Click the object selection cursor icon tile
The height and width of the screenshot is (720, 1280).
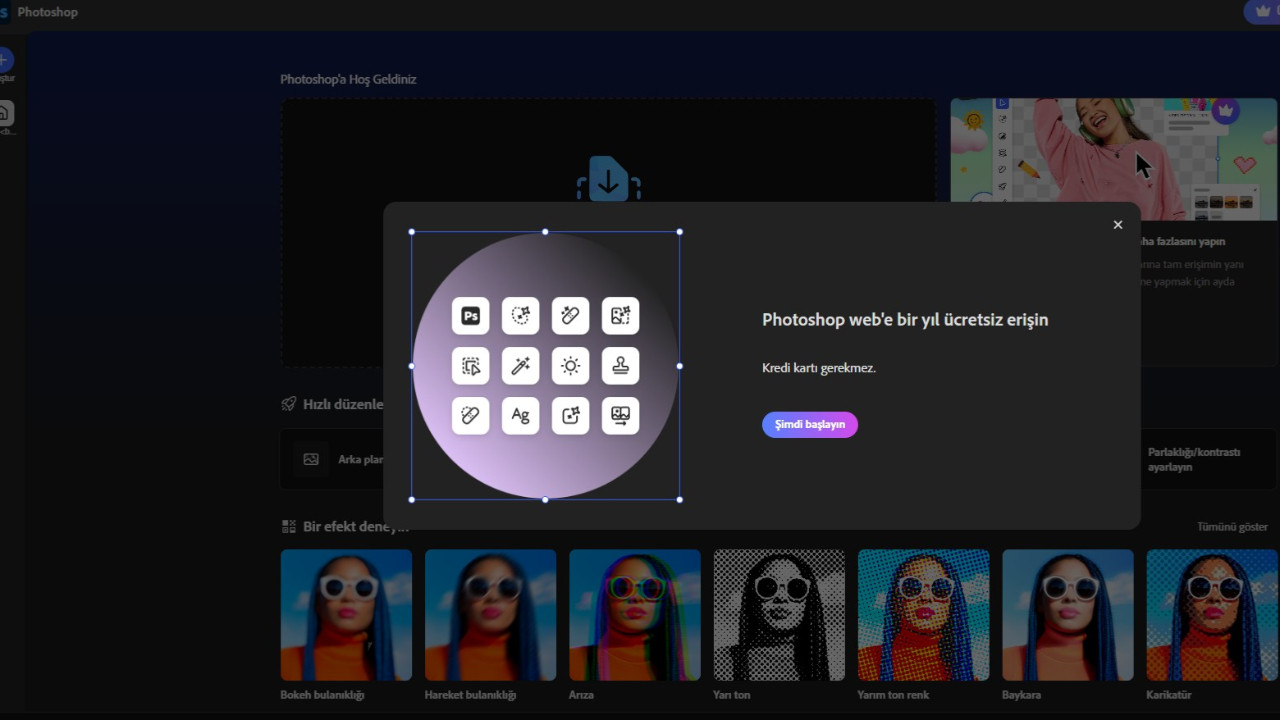470,366
